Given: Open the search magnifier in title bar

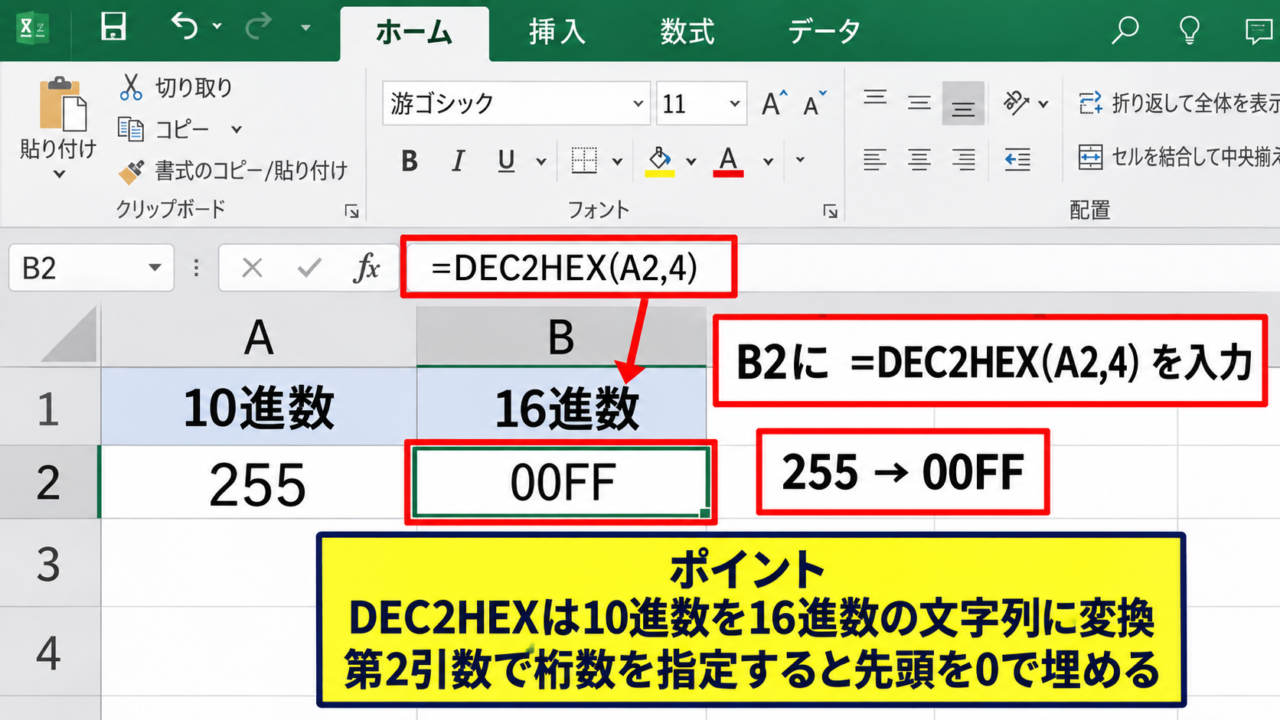Looking at the screenshot, I should pyautogui.click(x=1125, y=31).
